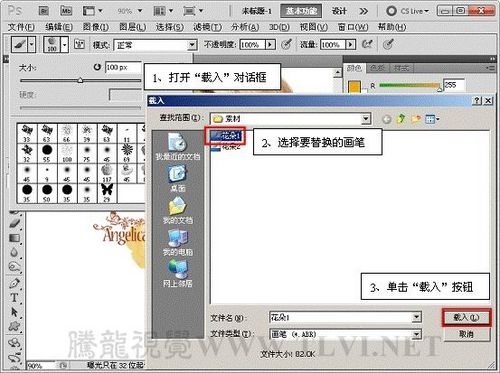Pick the tiny brush preset sized 9
Image resolution: width=500 pixels, height=373 pixels.
[47, 173]
